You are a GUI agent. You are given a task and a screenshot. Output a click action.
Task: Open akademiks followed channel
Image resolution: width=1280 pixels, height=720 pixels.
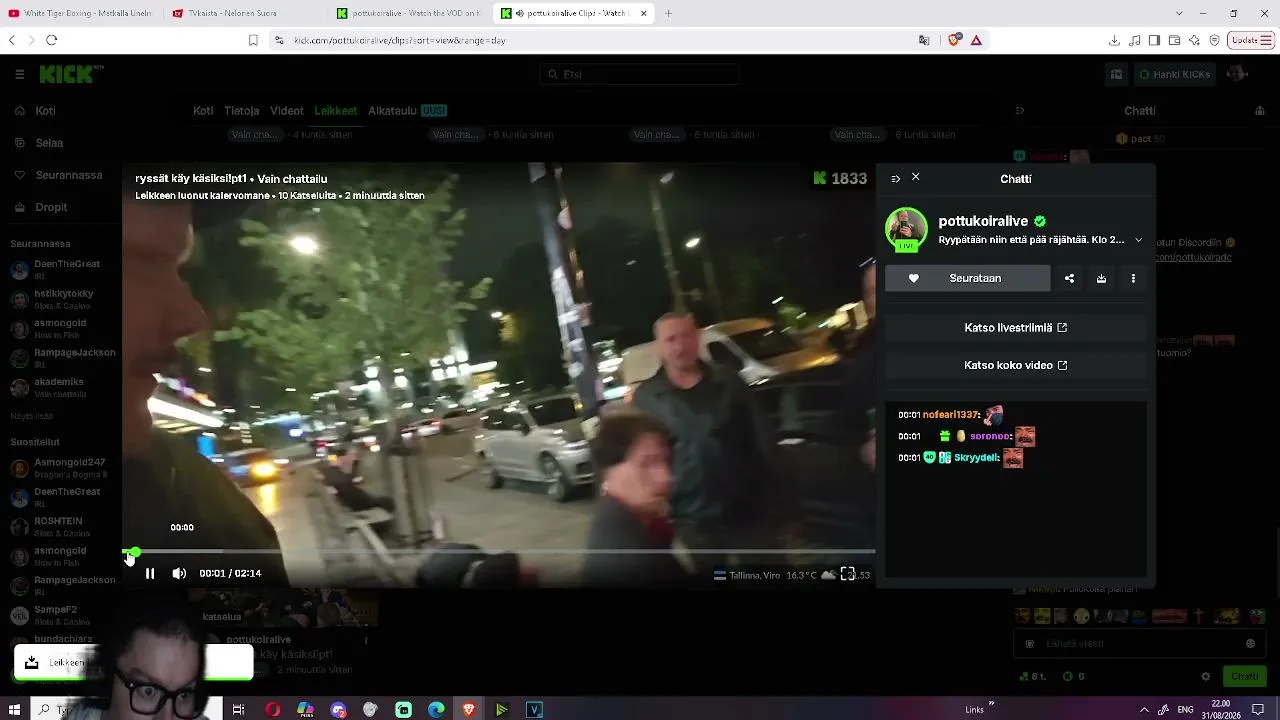(x=60, y=386)
